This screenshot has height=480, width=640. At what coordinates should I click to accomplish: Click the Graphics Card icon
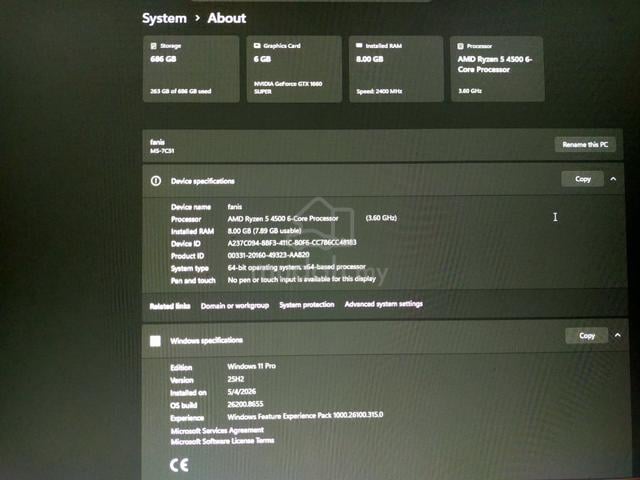[x=257, y=46]
